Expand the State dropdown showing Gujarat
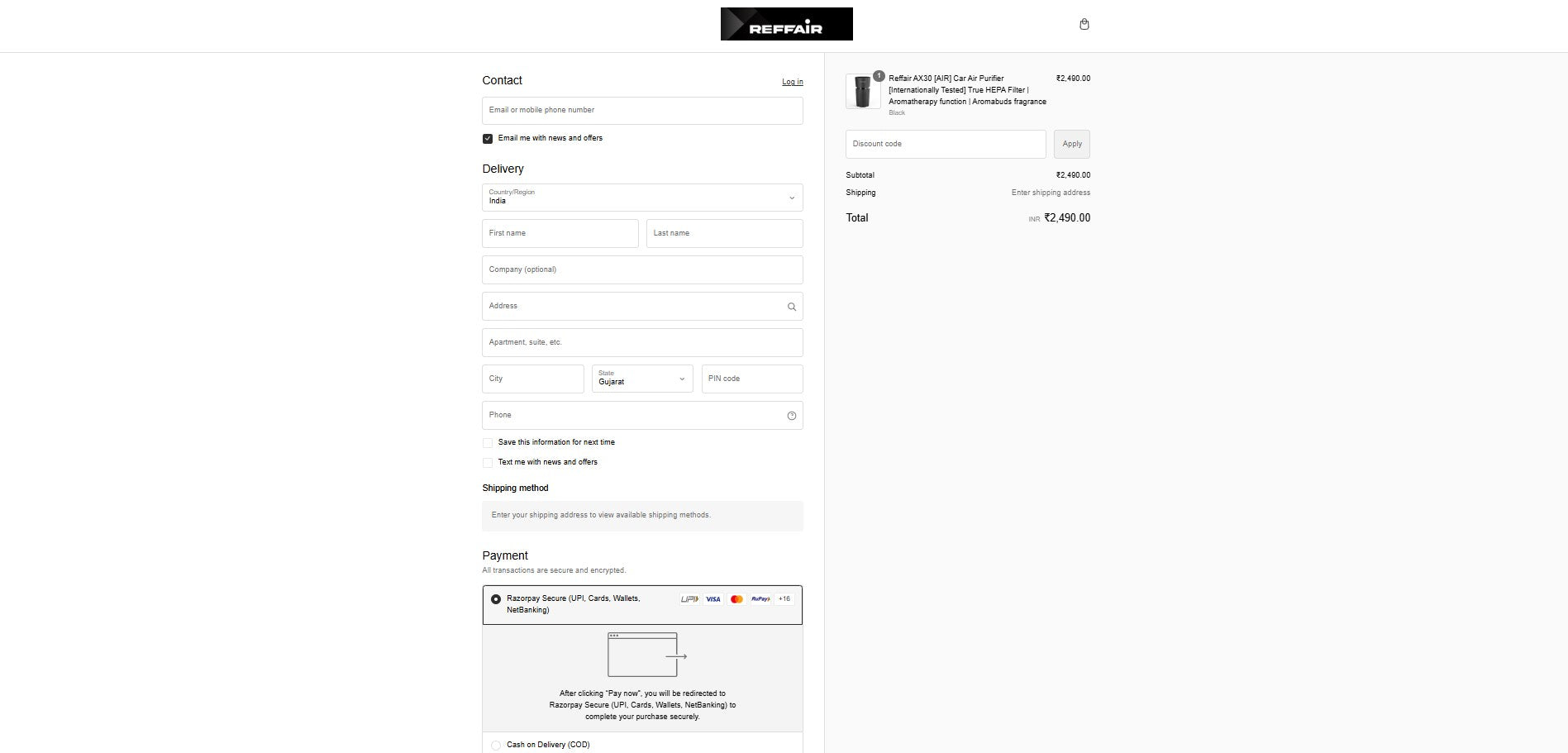The height and width of the screenshot is (753, 1568). coord(642,379)
